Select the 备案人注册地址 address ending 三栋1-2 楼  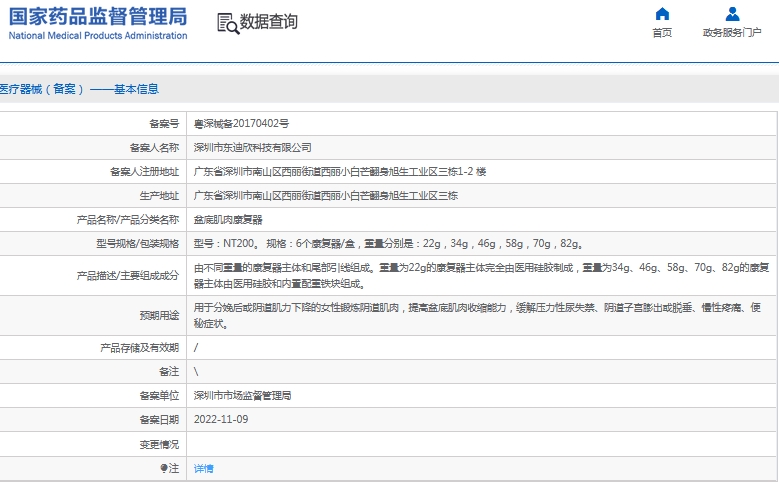pyautogui.click(x=340, y=171)
